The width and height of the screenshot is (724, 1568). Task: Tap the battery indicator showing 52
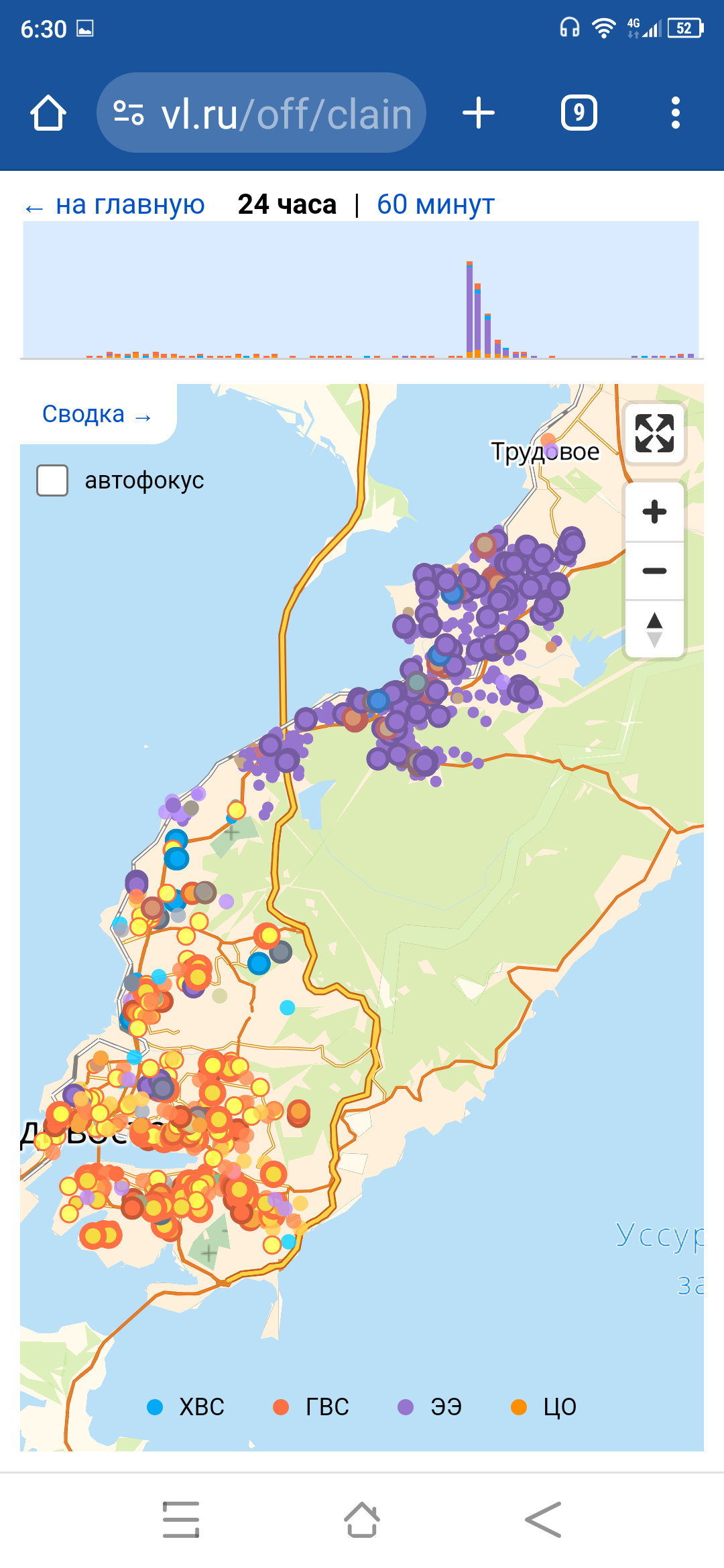pos(685,27)
